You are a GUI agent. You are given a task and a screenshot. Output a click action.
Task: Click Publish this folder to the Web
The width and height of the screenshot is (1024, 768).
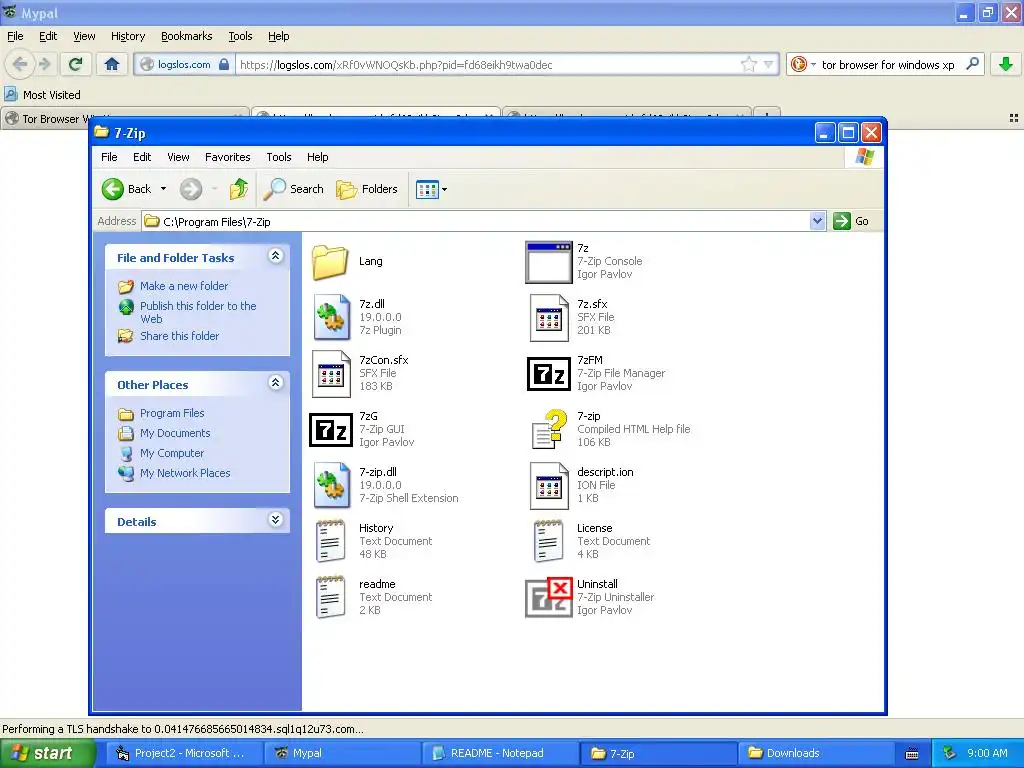coord(198,312)
